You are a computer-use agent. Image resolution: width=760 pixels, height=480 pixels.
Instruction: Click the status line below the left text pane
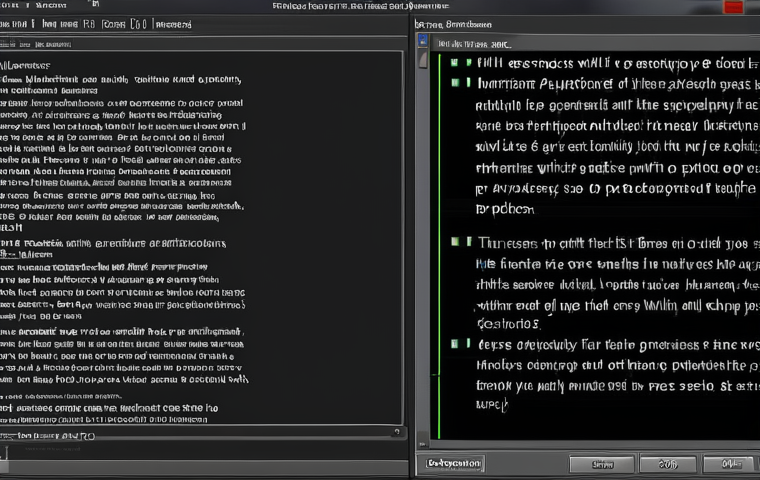point(48,436)
